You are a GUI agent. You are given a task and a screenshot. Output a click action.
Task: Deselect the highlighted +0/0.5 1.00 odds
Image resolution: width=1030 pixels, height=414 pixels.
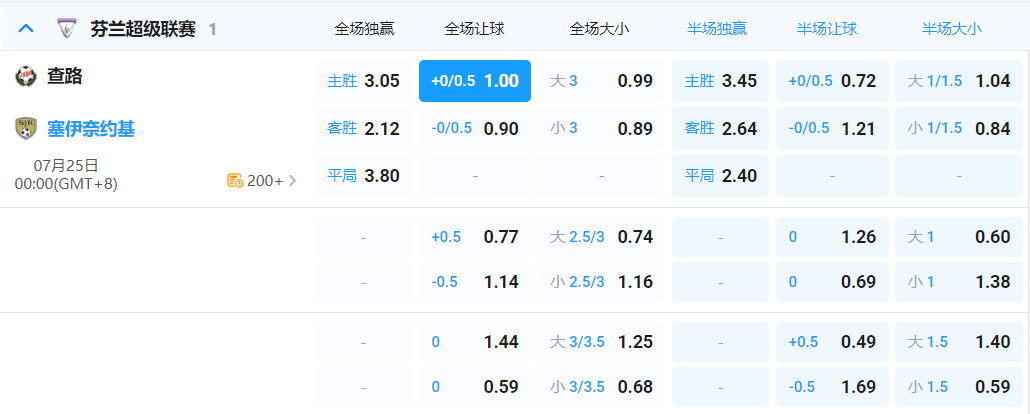point(475,81)
